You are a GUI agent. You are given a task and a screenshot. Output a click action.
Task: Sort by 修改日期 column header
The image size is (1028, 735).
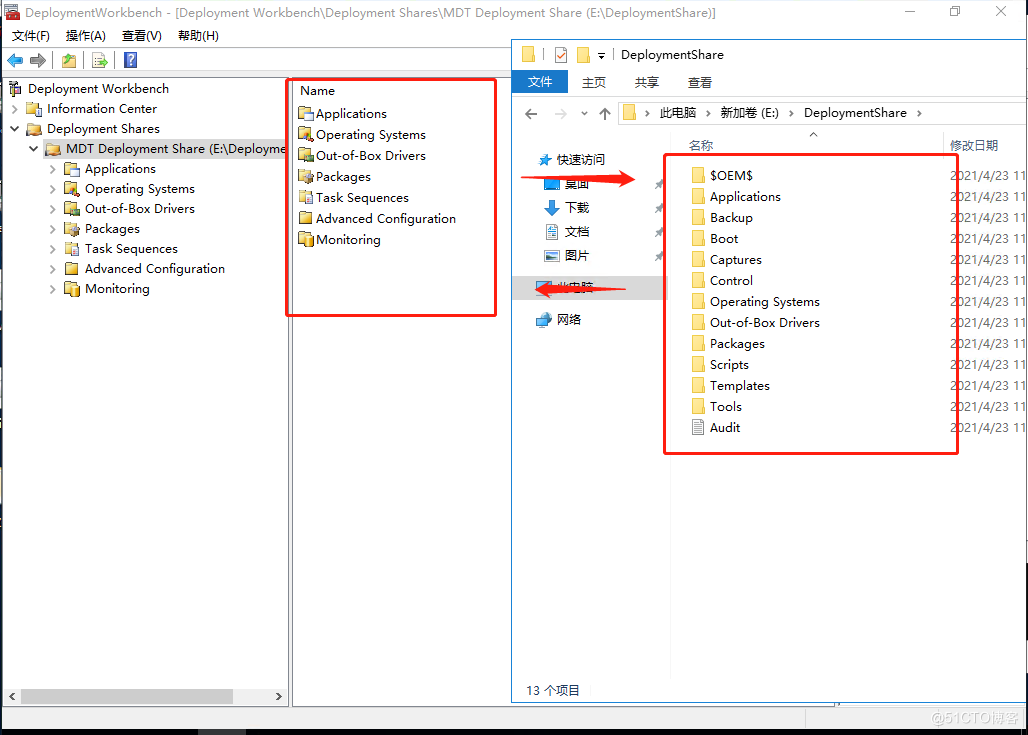(974, 146)
